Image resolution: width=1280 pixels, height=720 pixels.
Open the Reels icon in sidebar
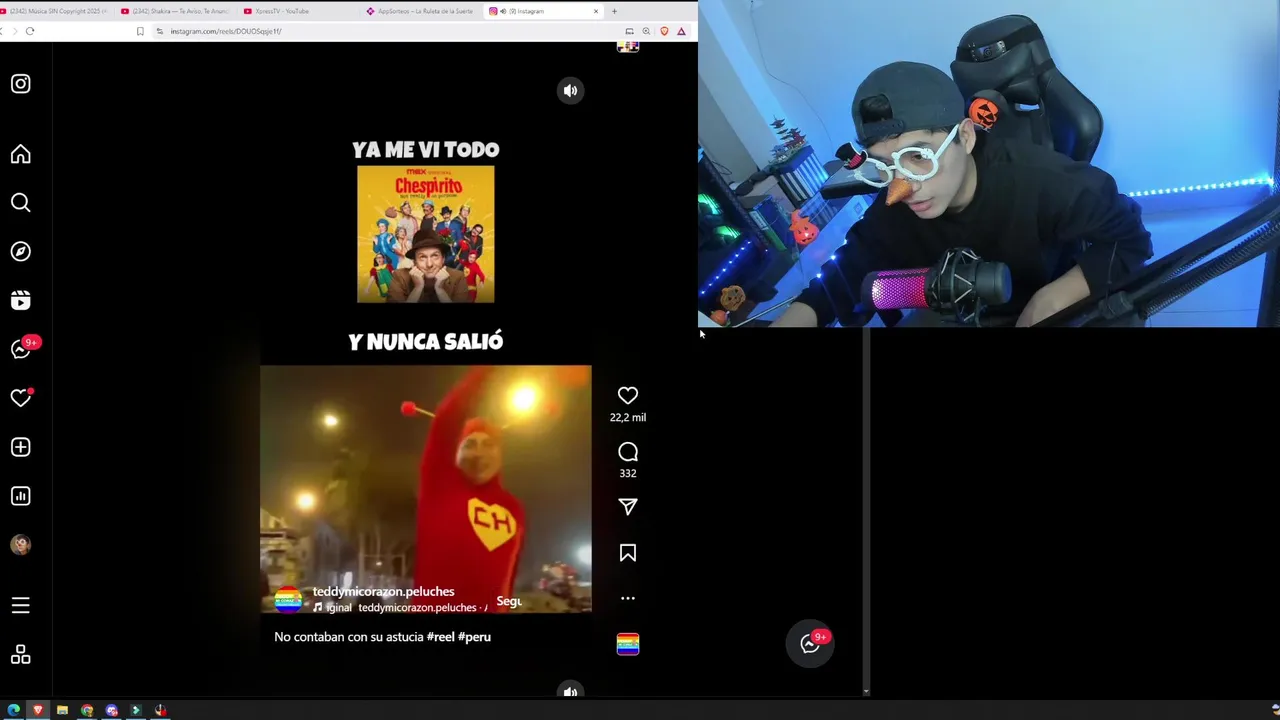pos(21,300)
